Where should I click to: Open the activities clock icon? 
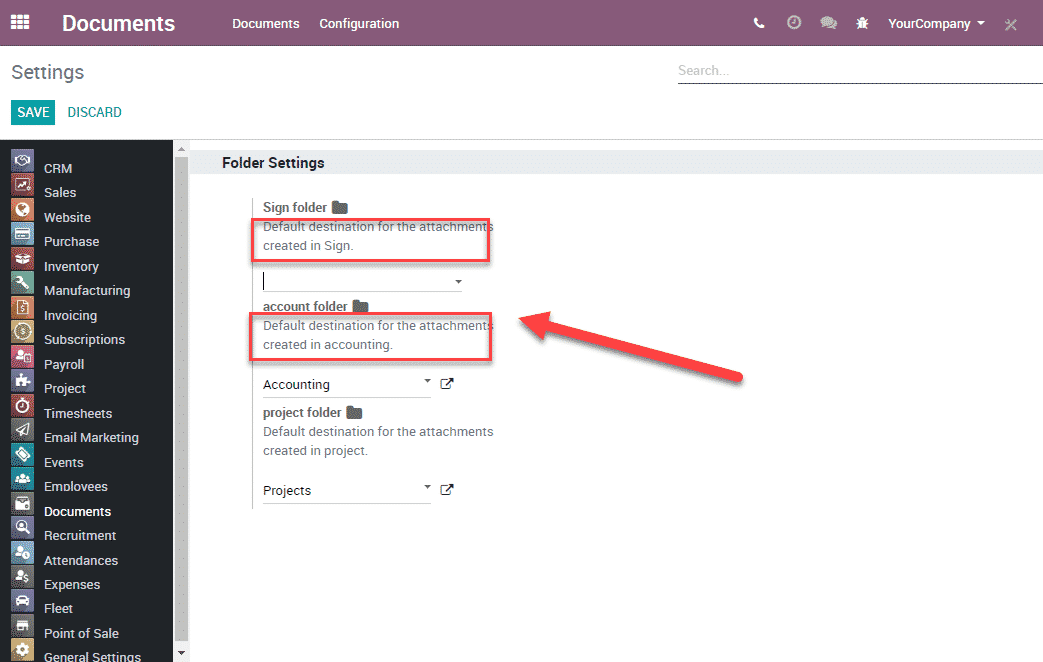coord(794,23)
